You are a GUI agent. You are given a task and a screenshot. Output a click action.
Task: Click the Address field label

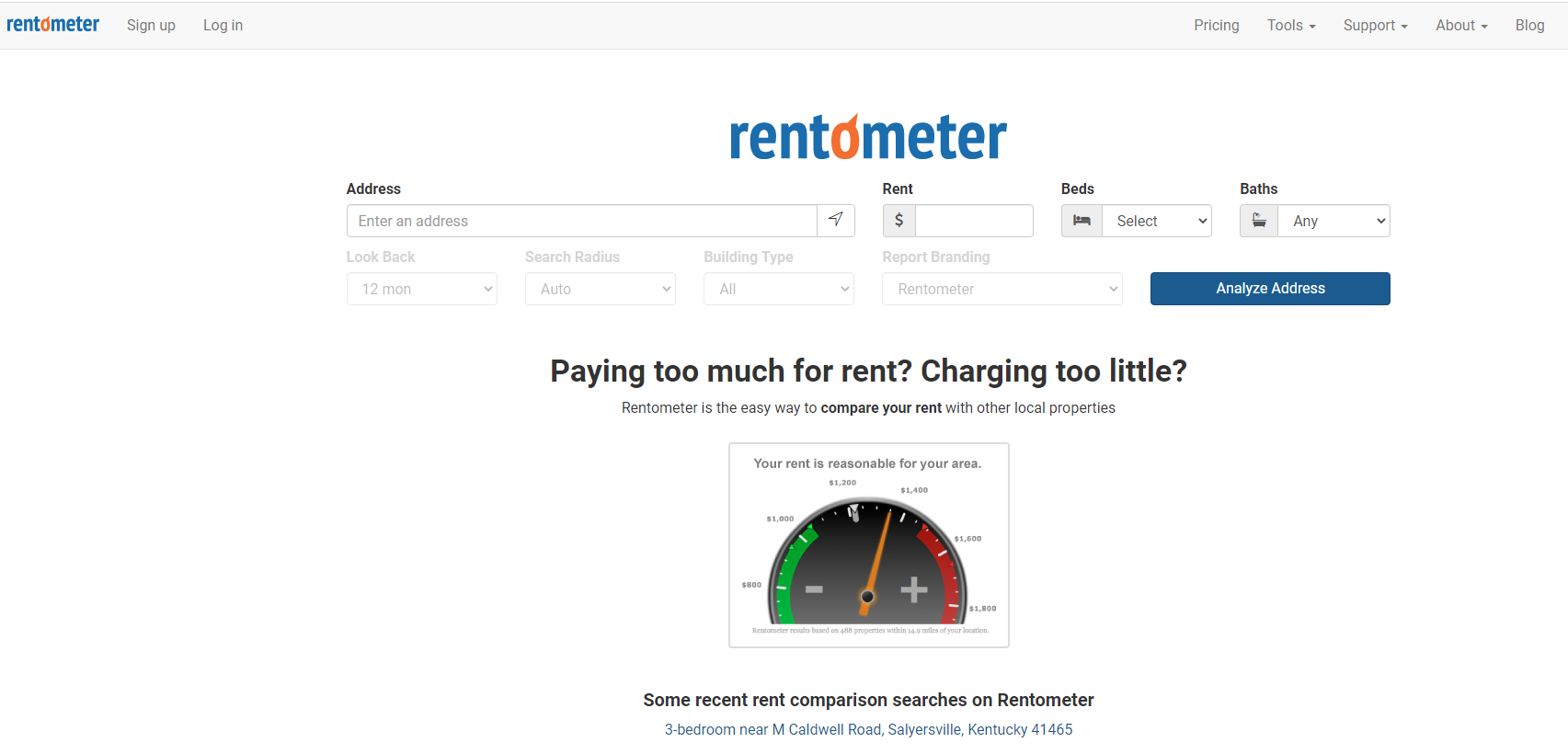(x=373, y=188)
